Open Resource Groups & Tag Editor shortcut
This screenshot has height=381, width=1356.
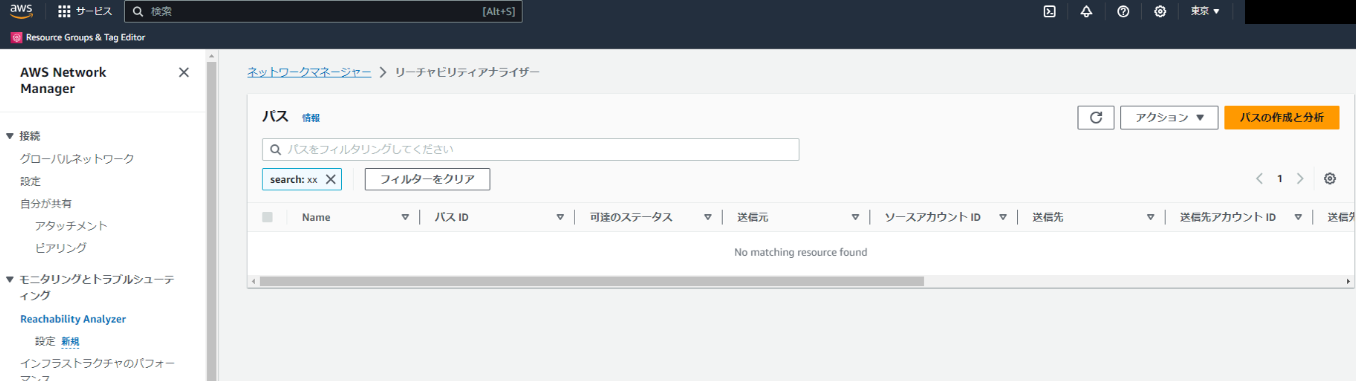(78, 37)
